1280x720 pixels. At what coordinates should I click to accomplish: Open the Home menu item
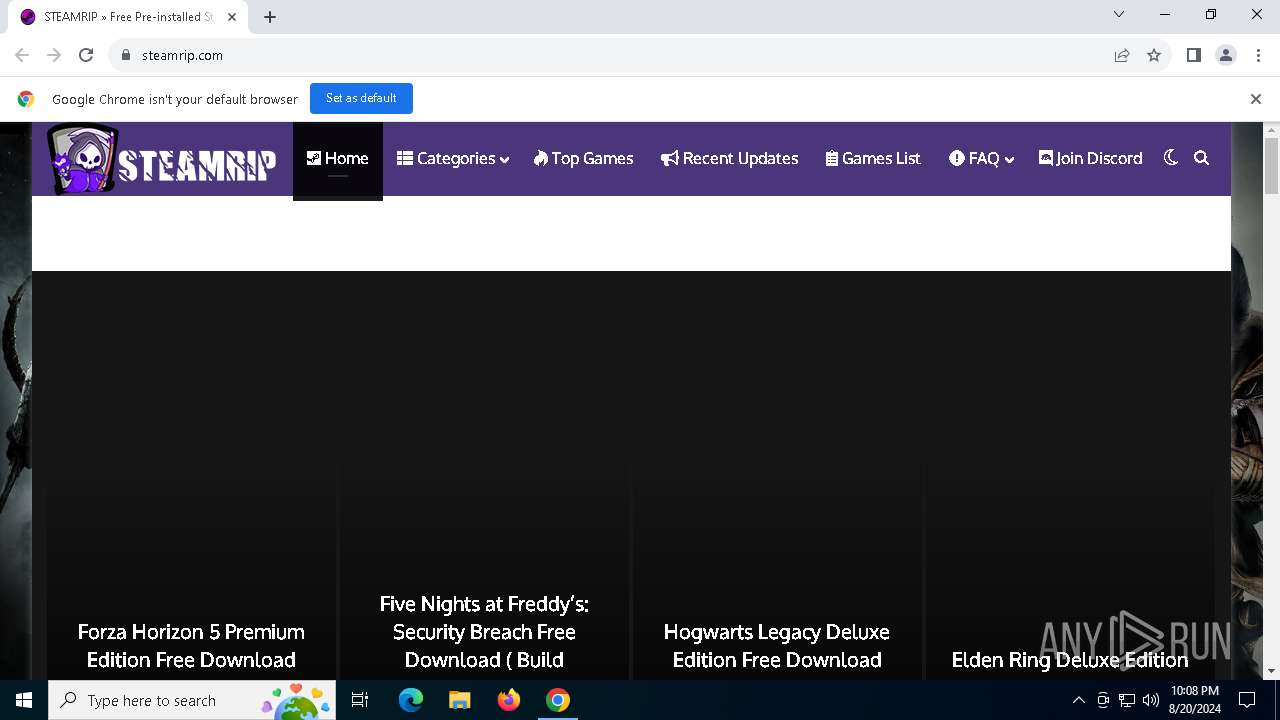coord(338,159)
